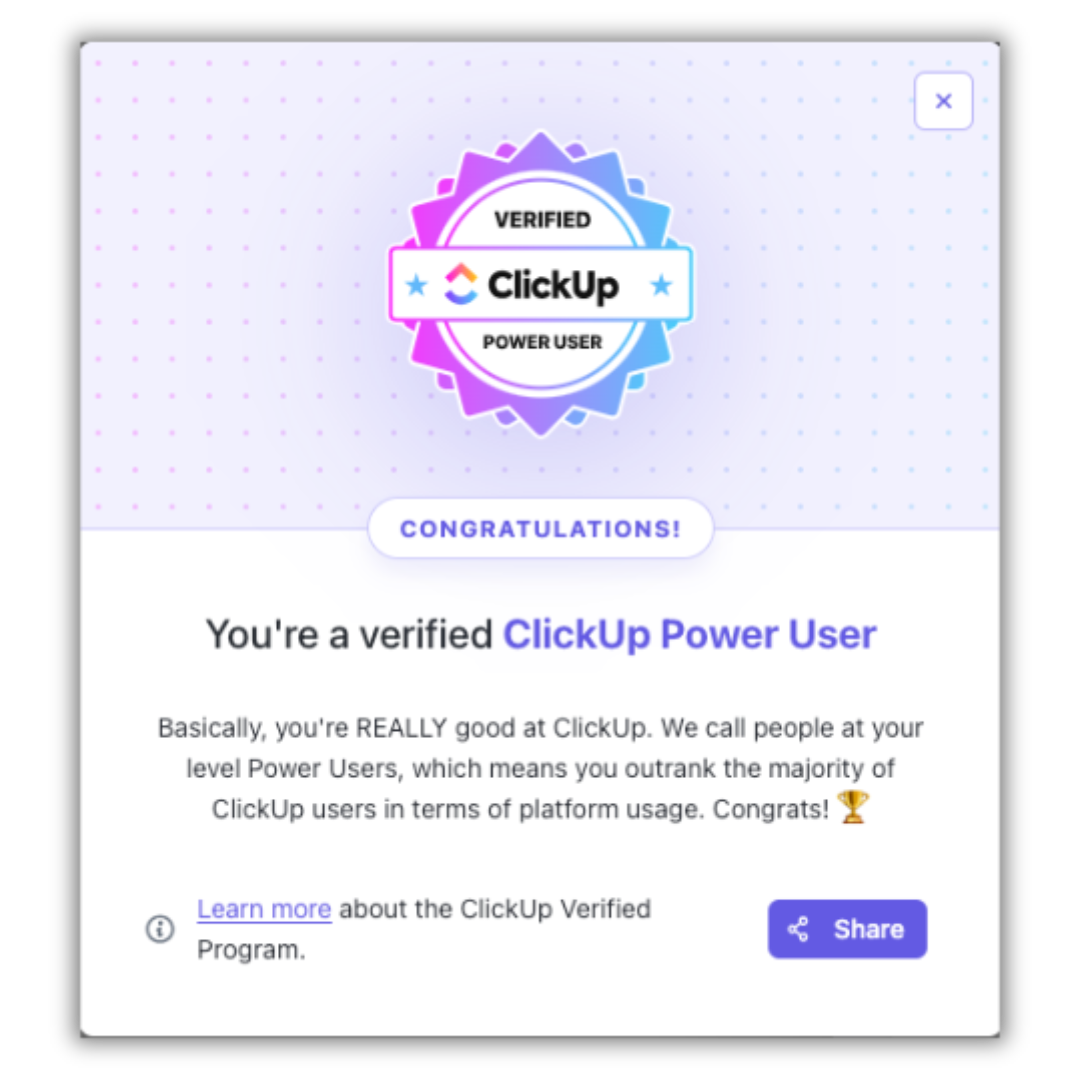Click the "Basically, you're REALLY good" paragraph

coord(541,769)
